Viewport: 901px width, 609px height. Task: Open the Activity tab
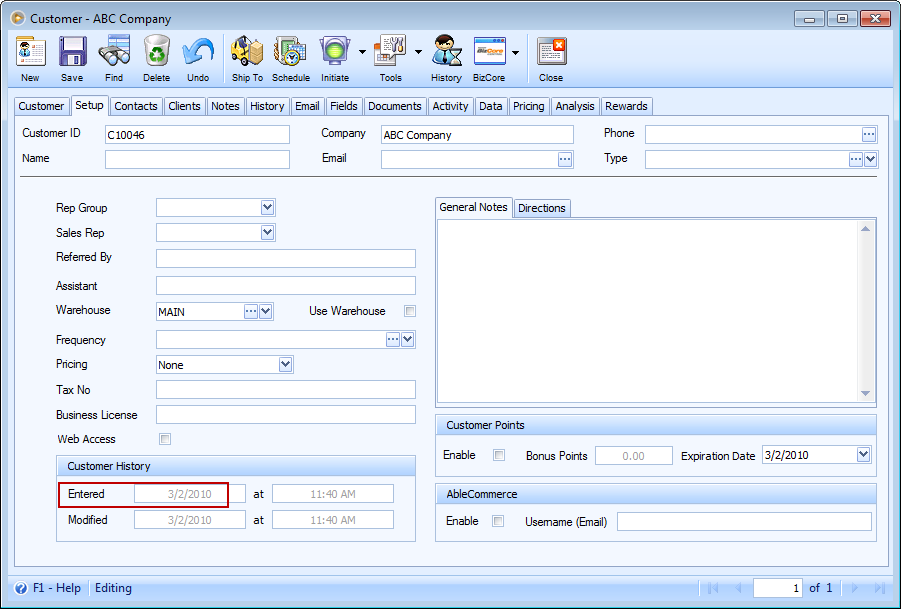(x=450, y=106)
